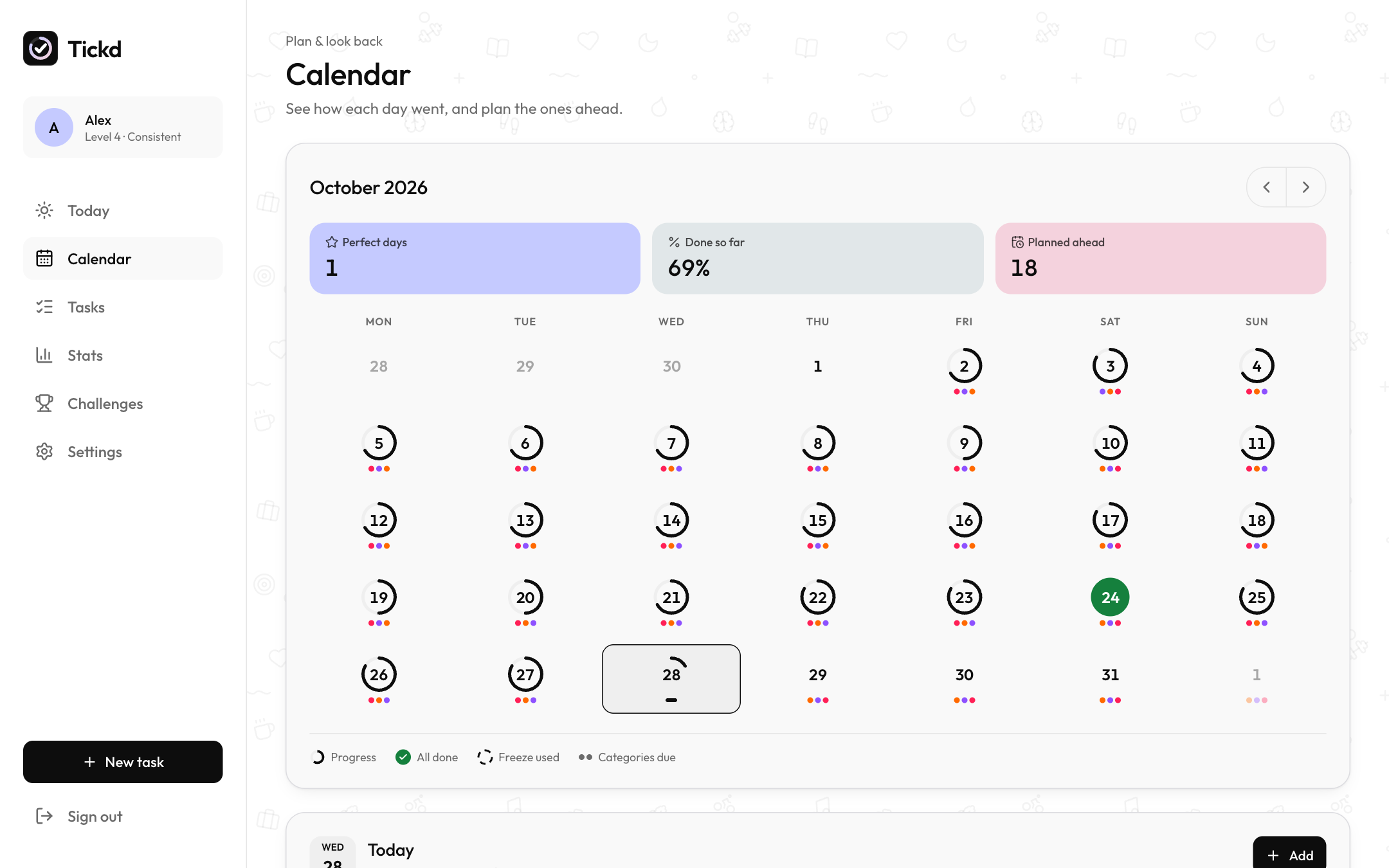The height and width of the screenshot is (868, 1389).
Task: Click the Progress ring legend icon
Action: 318,757
